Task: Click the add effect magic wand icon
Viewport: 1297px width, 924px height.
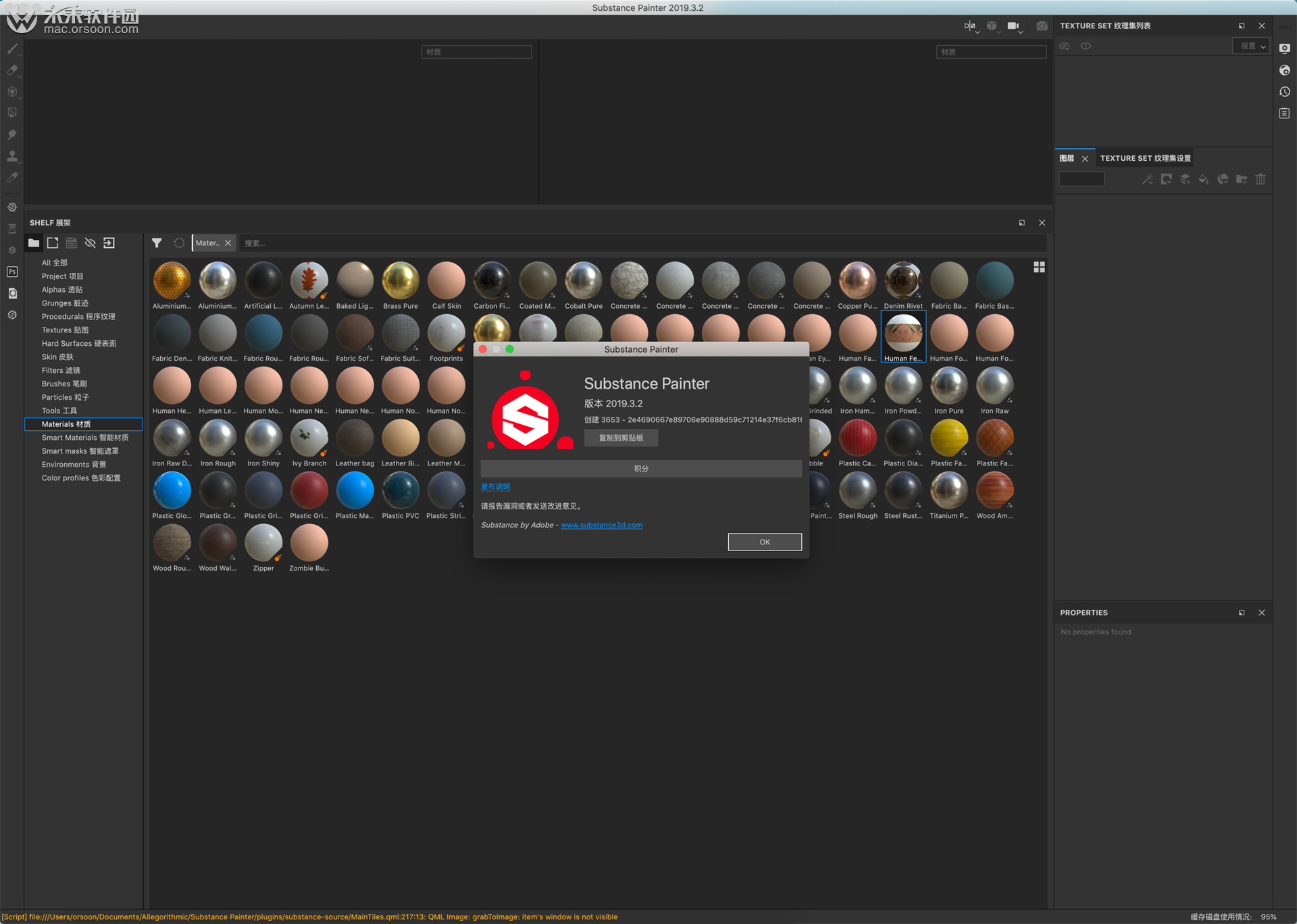Action: pos(1147,179)
